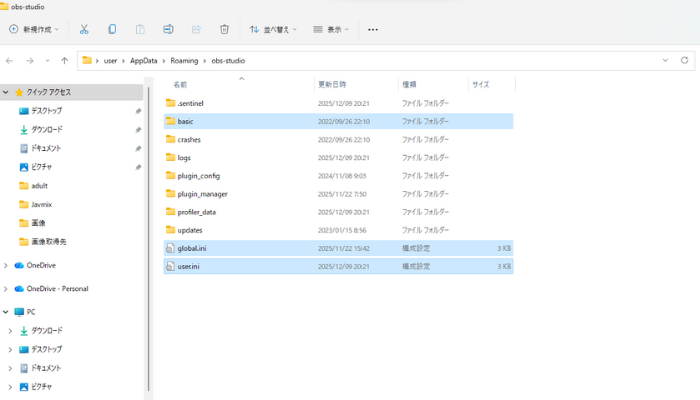Go up one folder level arrow

65,61
